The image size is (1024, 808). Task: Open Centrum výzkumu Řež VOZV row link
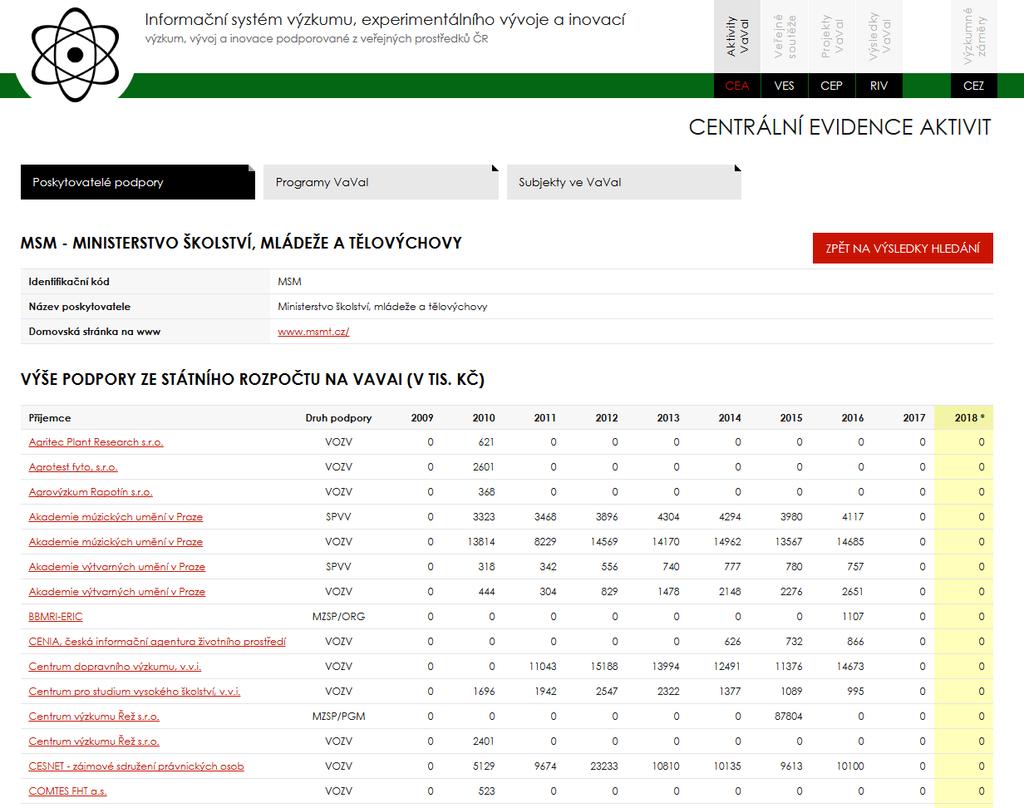click(94, 741)
